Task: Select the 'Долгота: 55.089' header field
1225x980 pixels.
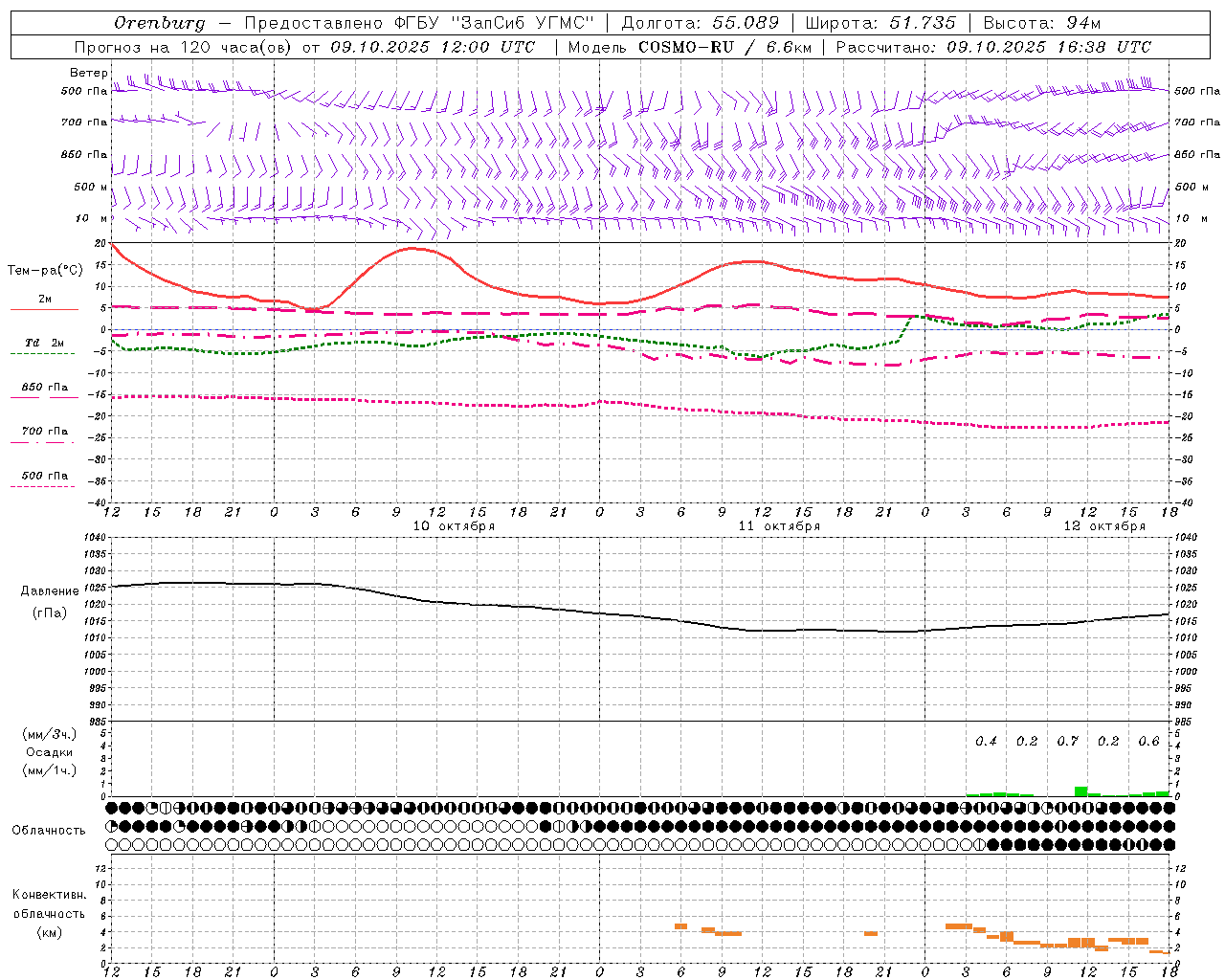Action: coord(700,23)
